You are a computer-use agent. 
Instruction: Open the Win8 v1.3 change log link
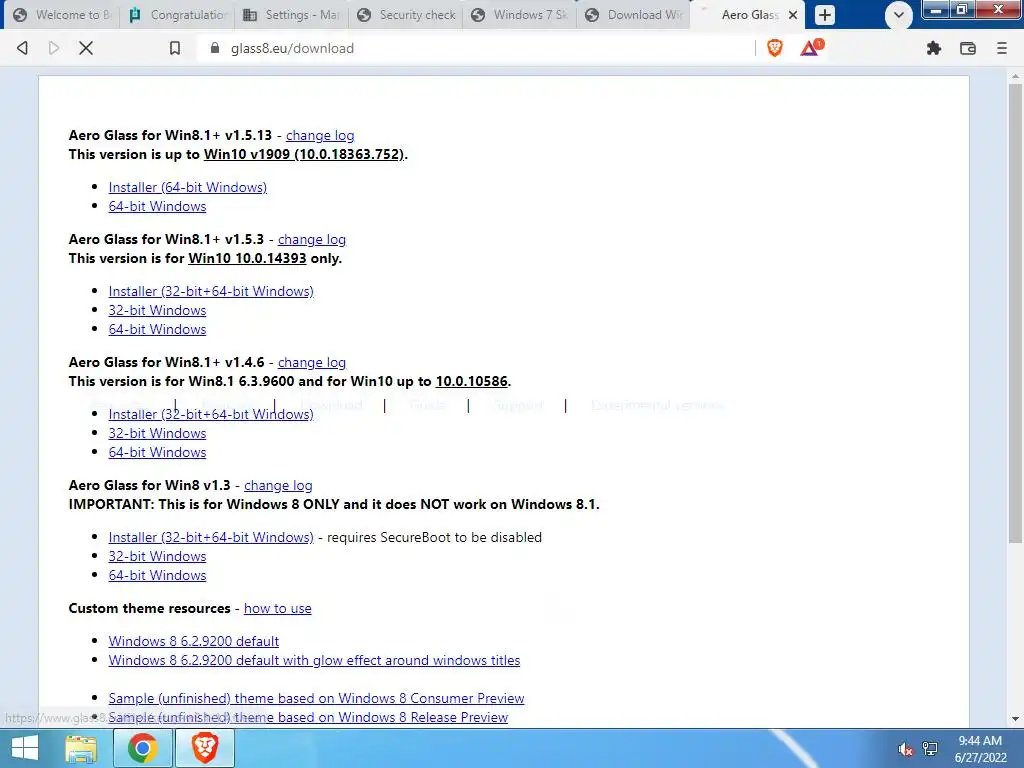pos(278,485)
